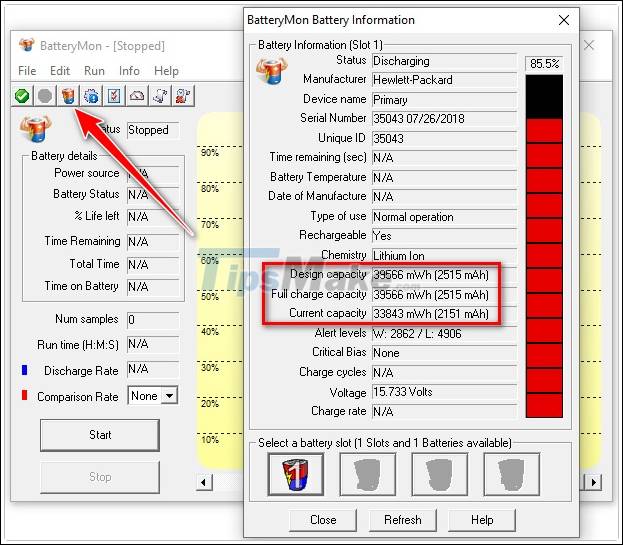
Task: Click the red battery level bar
Action: tap(544, 246)
